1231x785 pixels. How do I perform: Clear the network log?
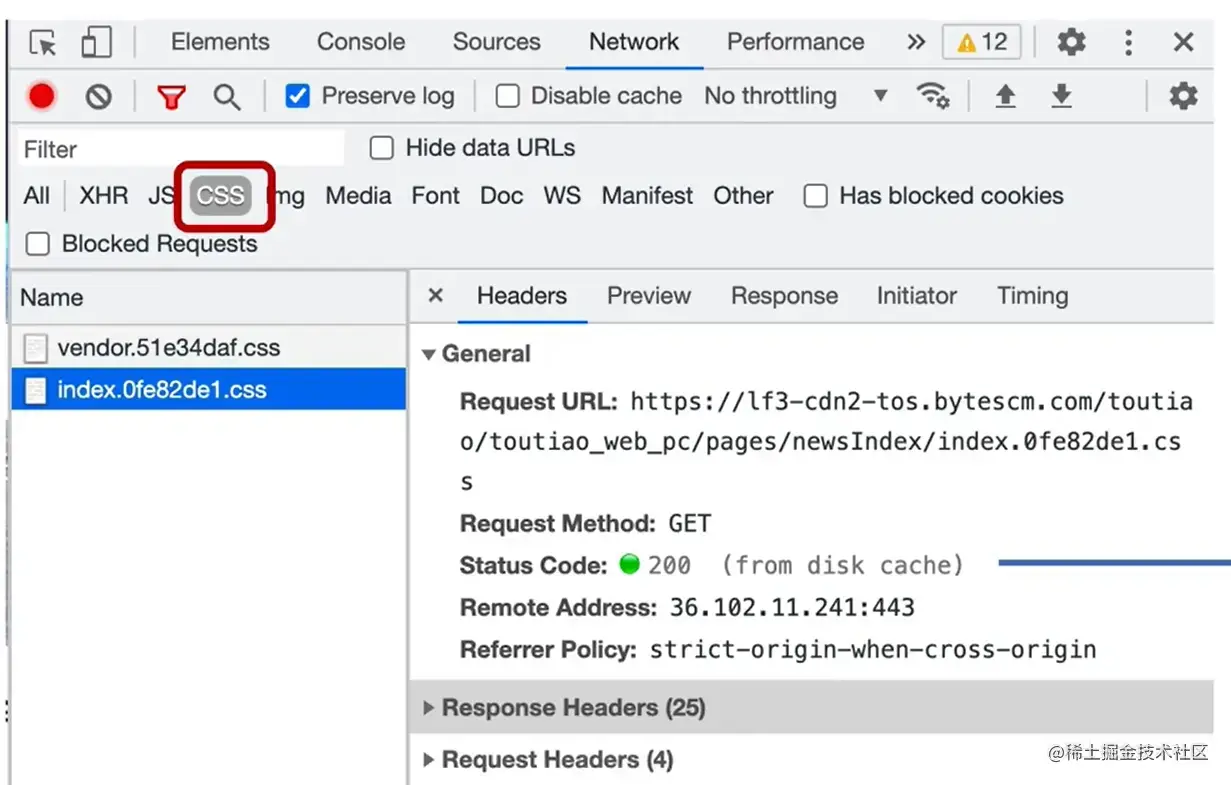tap(98, 96)
